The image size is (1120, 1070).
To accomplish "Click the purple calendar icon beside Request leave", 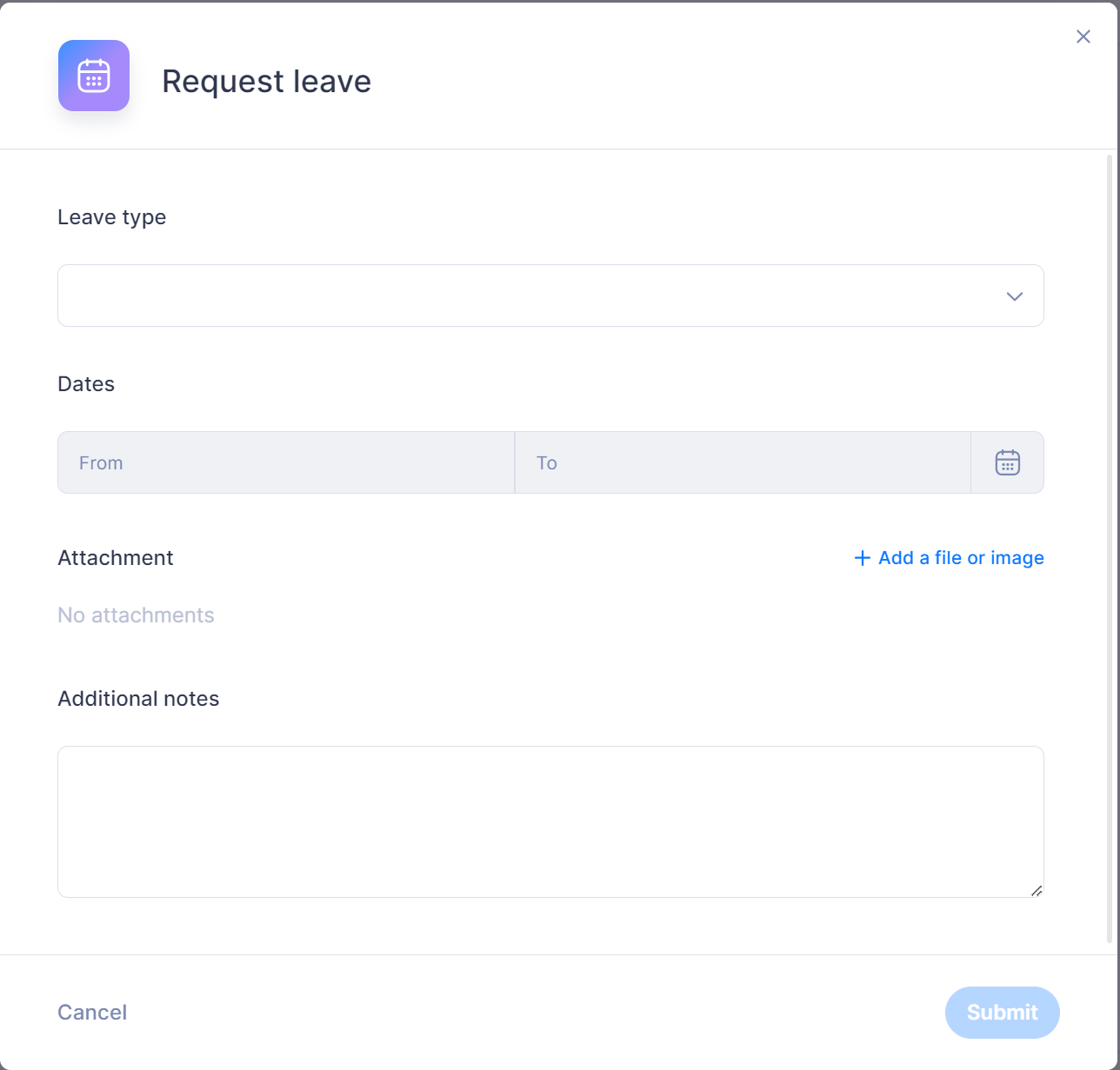I will (94, 76).
